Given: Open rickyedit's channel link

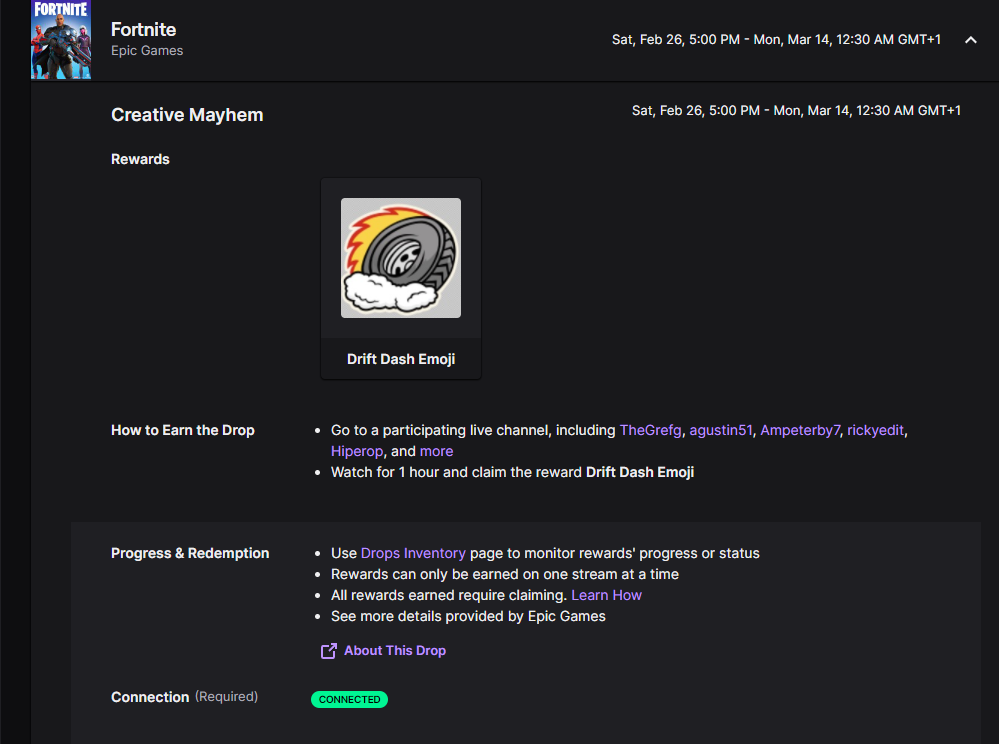Looking at the screenshot, I should point(875,430).
